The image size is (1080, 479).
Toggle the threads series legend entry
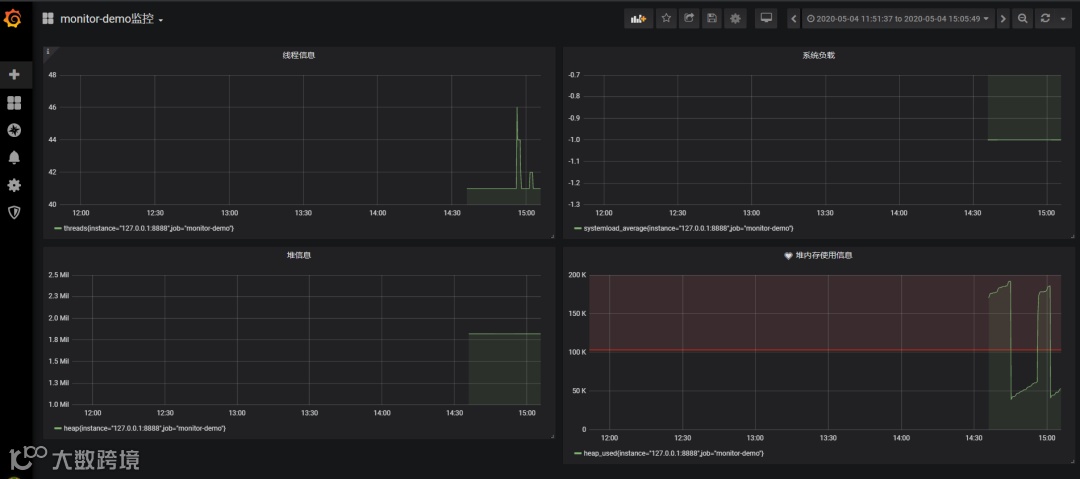148,228
